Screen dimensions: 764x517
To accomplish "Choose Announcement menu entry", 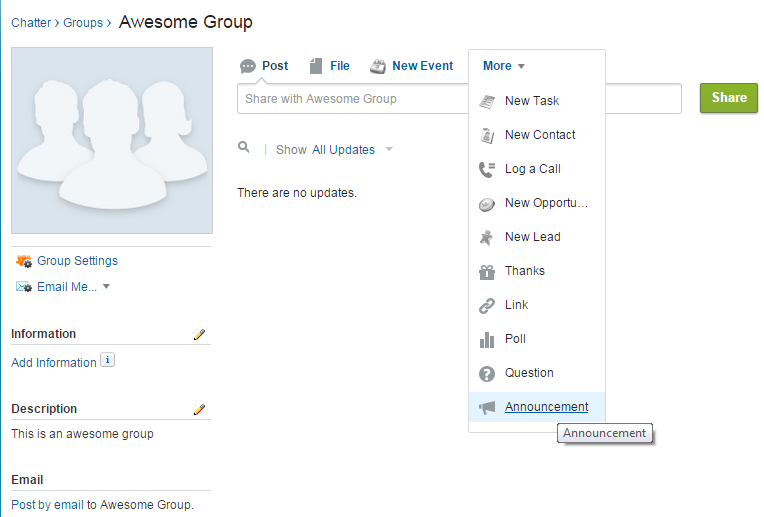I will pos(537,407).
